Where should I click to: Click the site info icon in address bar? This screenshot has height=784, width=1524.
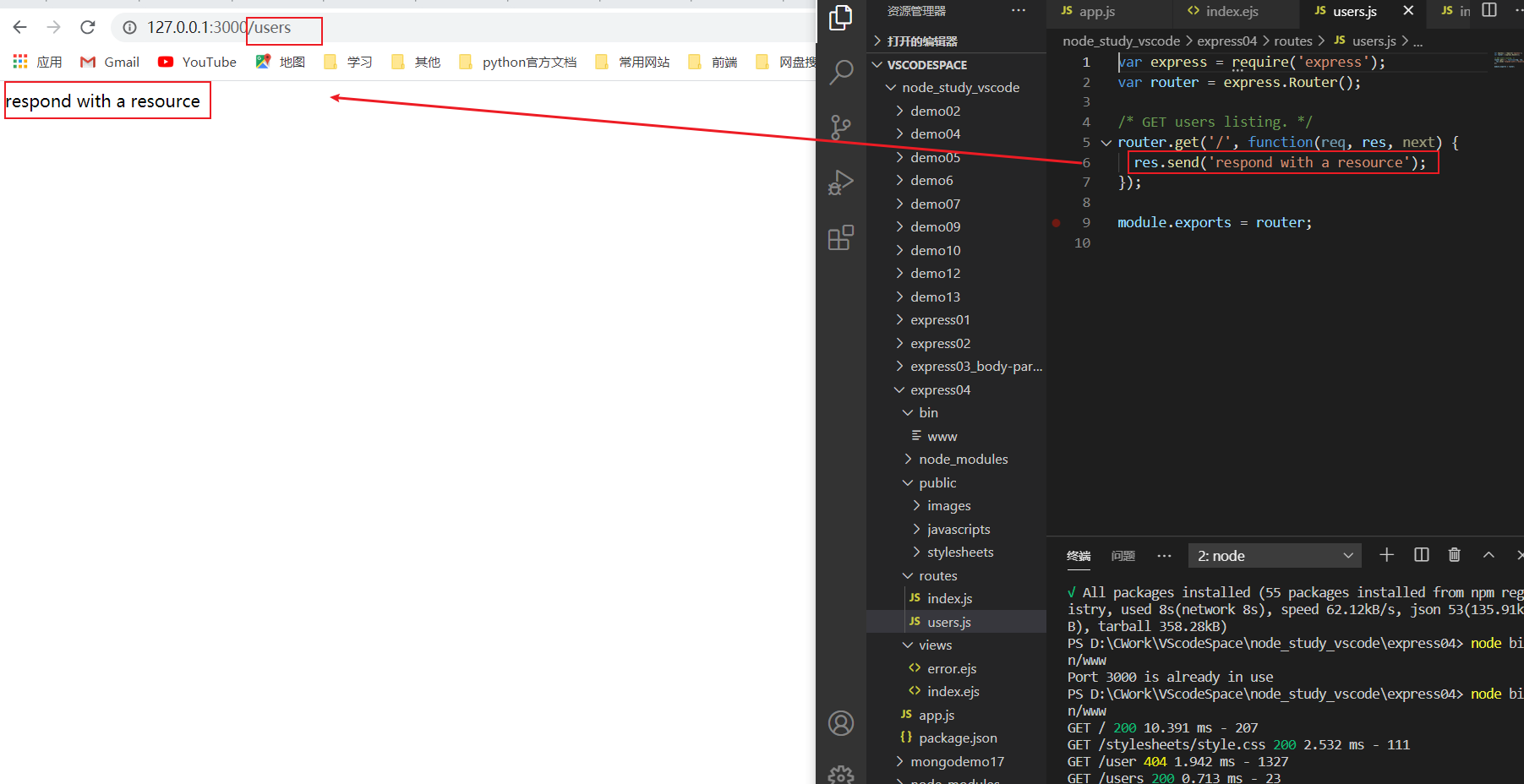coord(129,28)
